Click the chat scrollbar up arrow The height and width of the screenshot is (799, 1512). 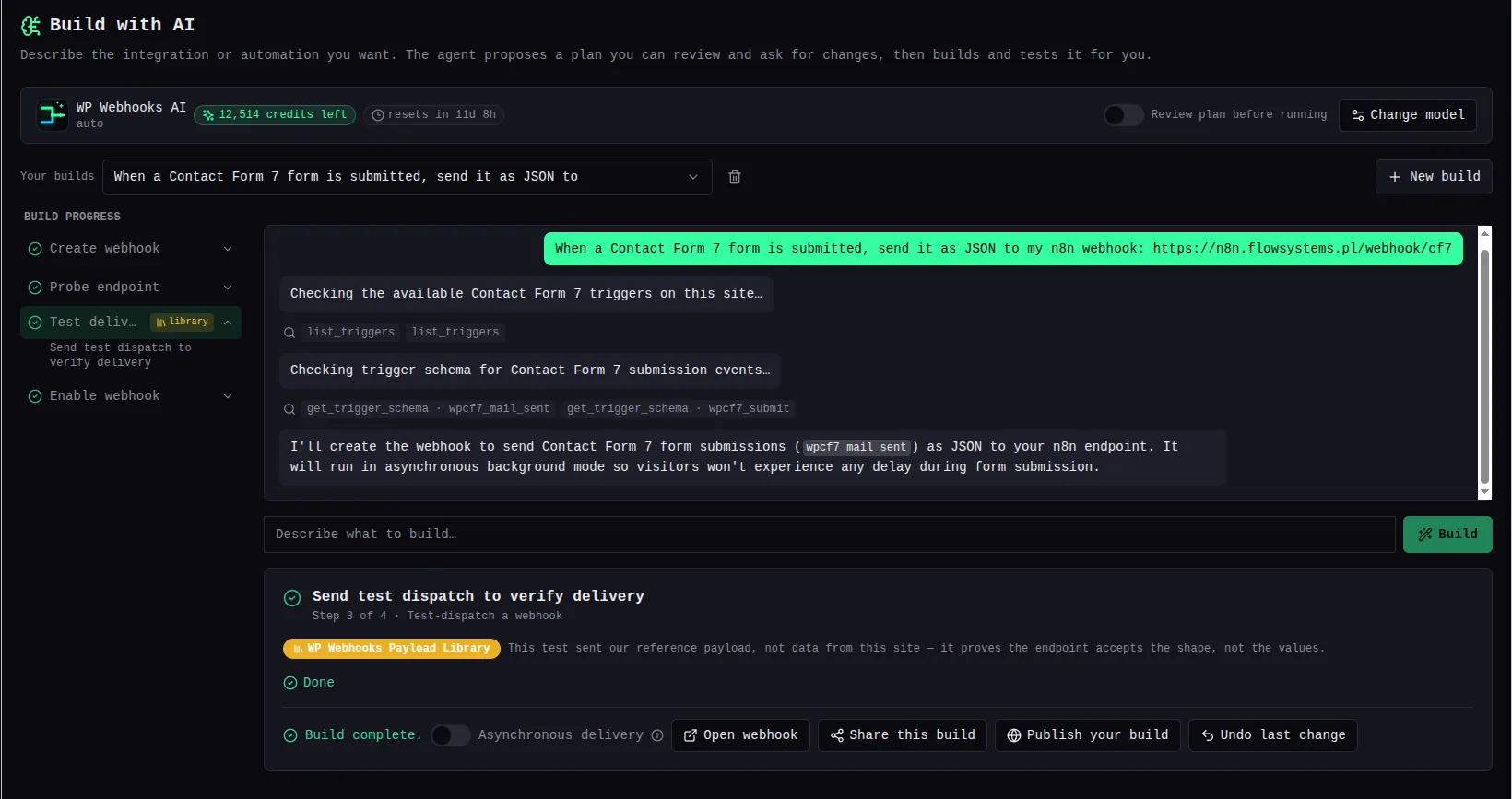pyautogui.click(x=1484, y=233)
